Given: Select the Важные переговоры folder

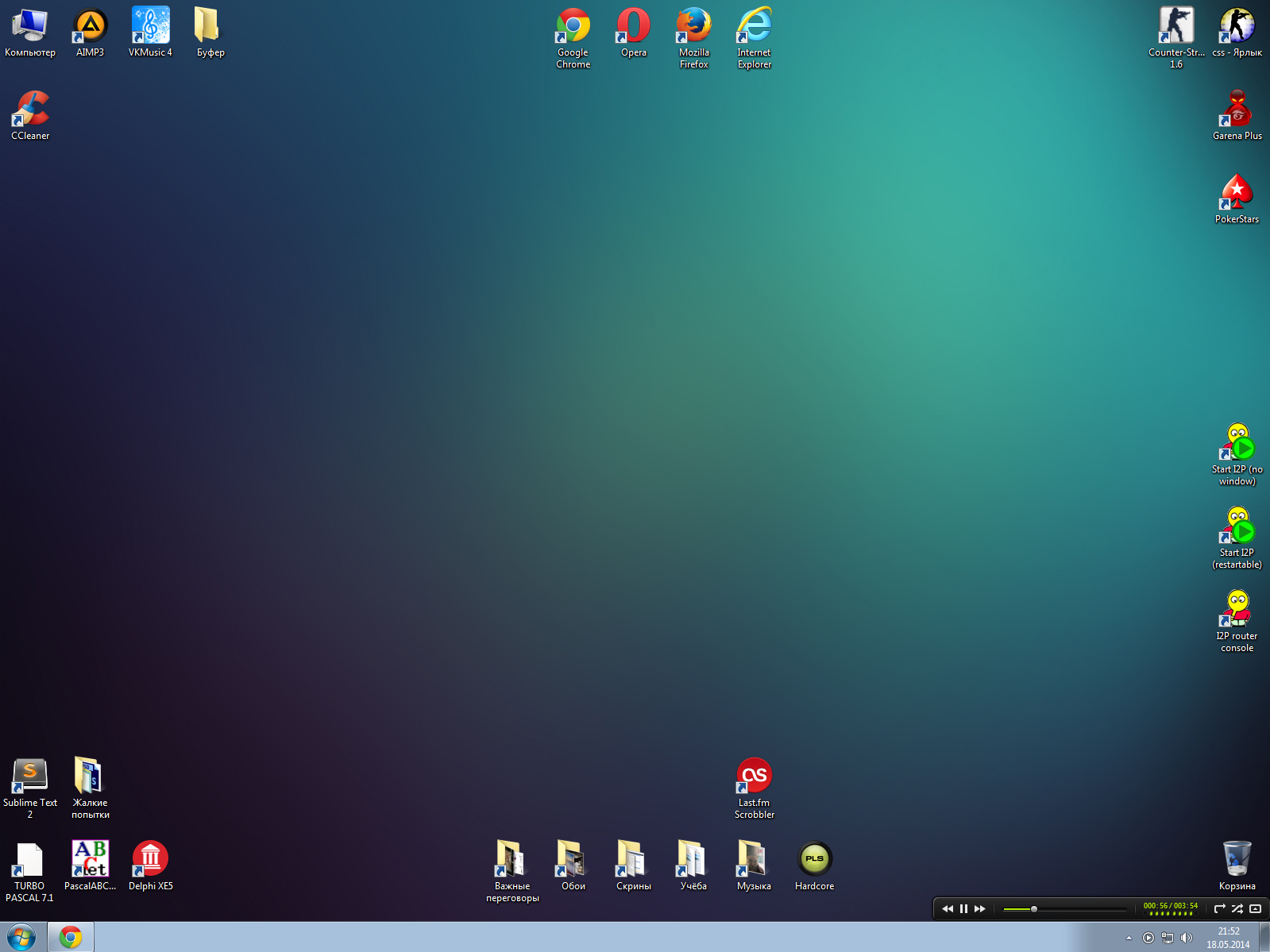Looking at the screenshot, I should 512,872.
